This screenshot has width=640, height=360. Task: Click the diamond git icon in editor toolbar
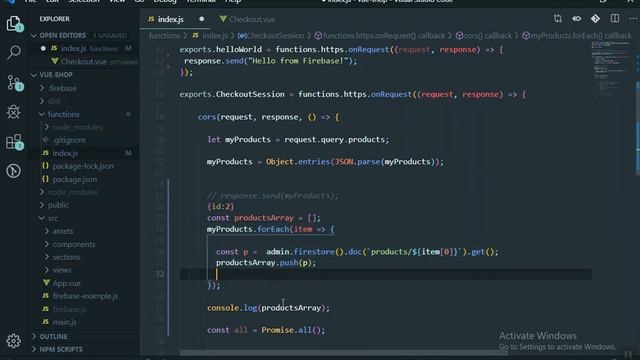[595, 19]
